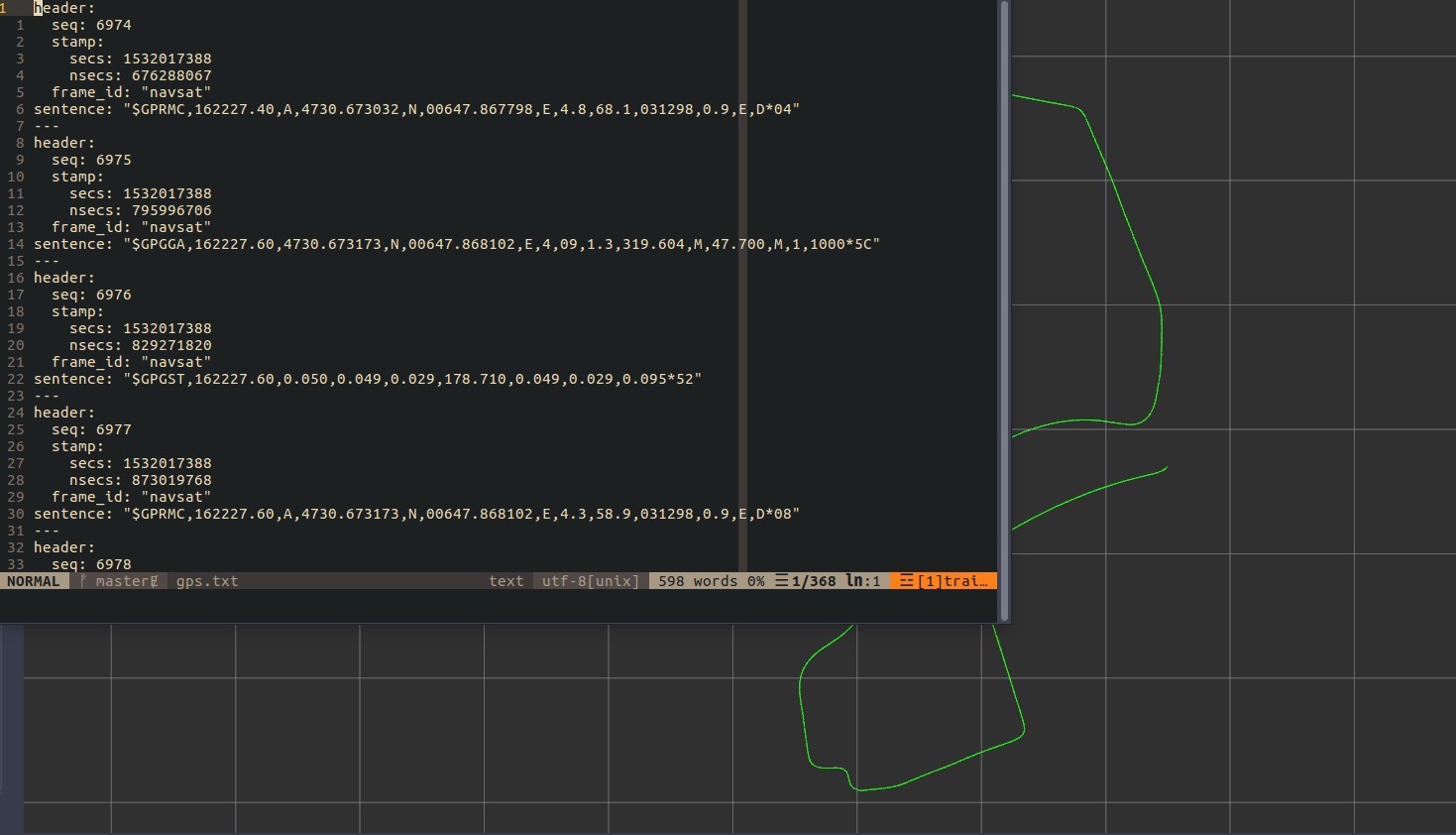Click 'header:' on relative line 8
Screen dimensions: 1456x835
point(64,143)
